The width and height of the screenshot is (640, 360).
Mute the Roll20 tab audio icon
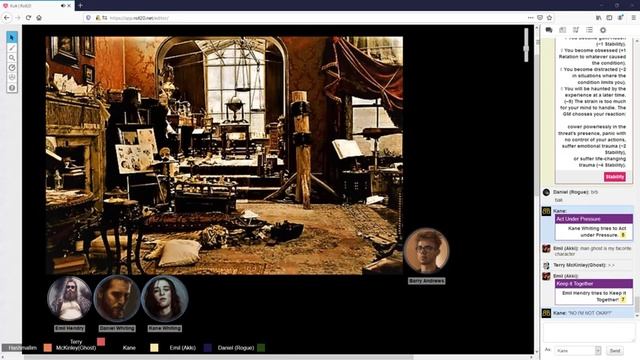click(63, 6)
